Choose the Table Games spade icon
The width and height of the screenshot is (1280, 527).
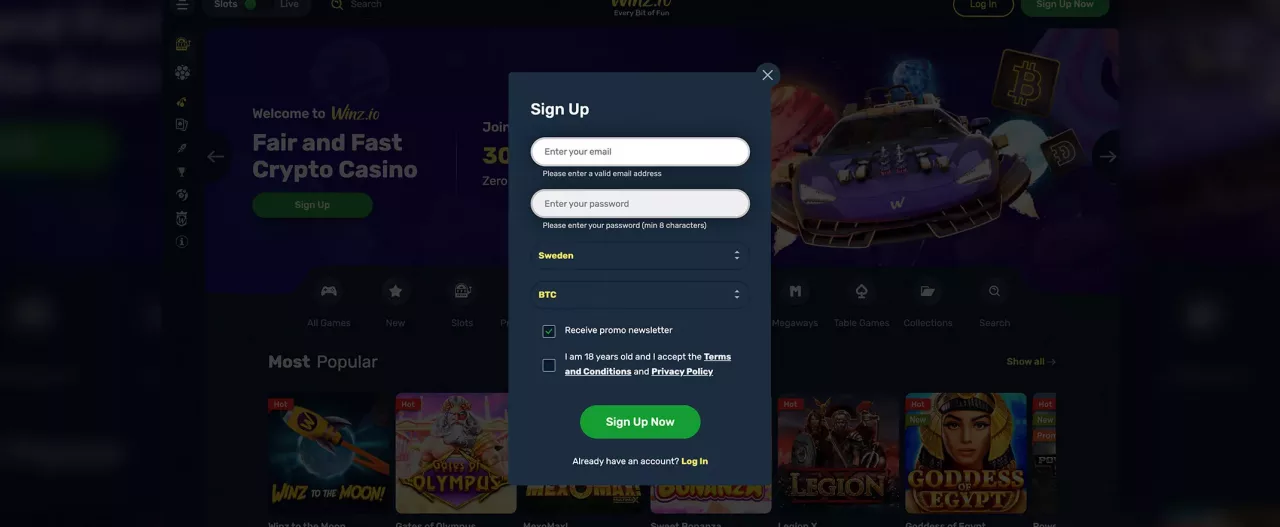click(861, 291)
